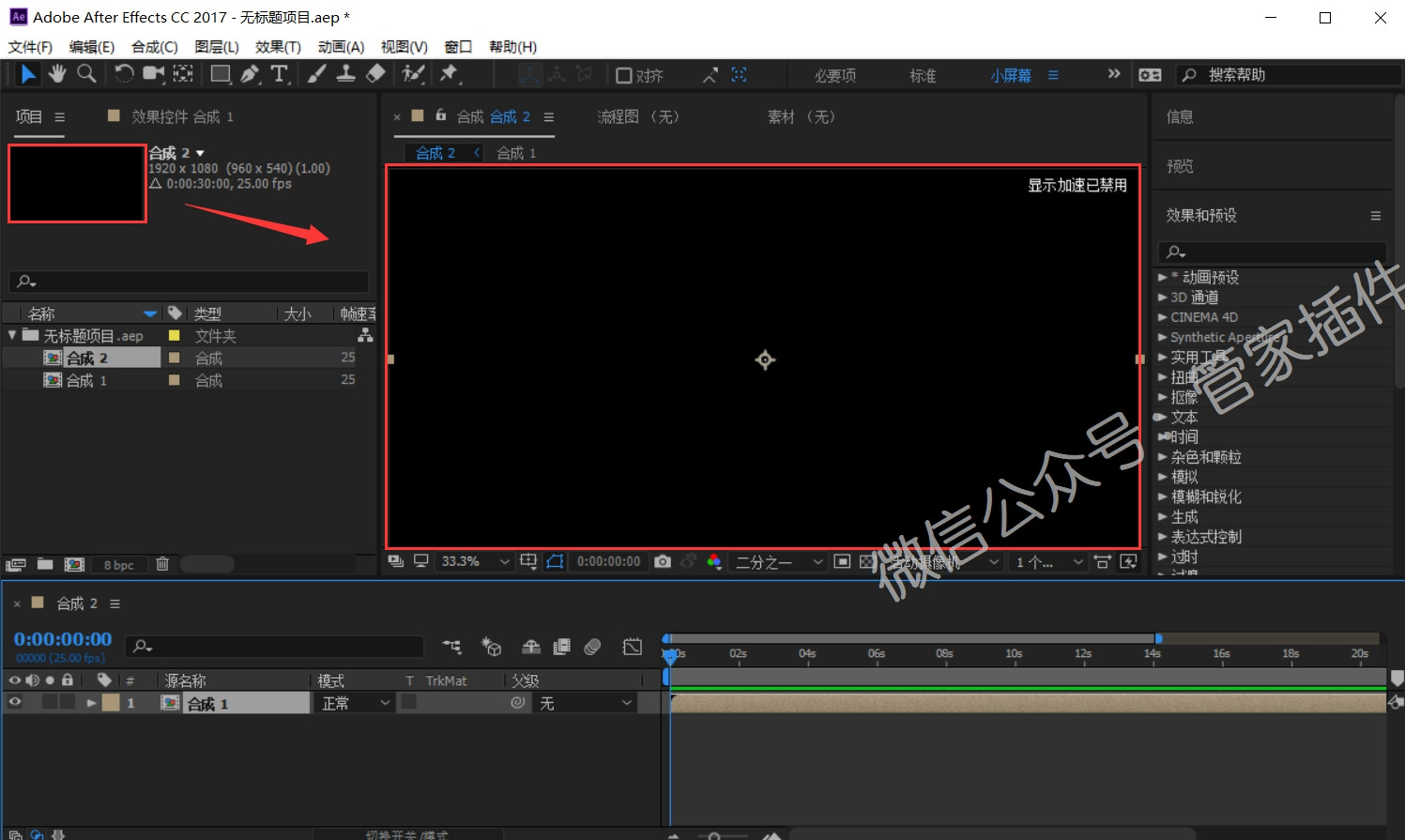The width and height of the screenshot is (1405, 840).
Task: Select the Pan Behind anchor point tool
Action: (x=183, y=74)
